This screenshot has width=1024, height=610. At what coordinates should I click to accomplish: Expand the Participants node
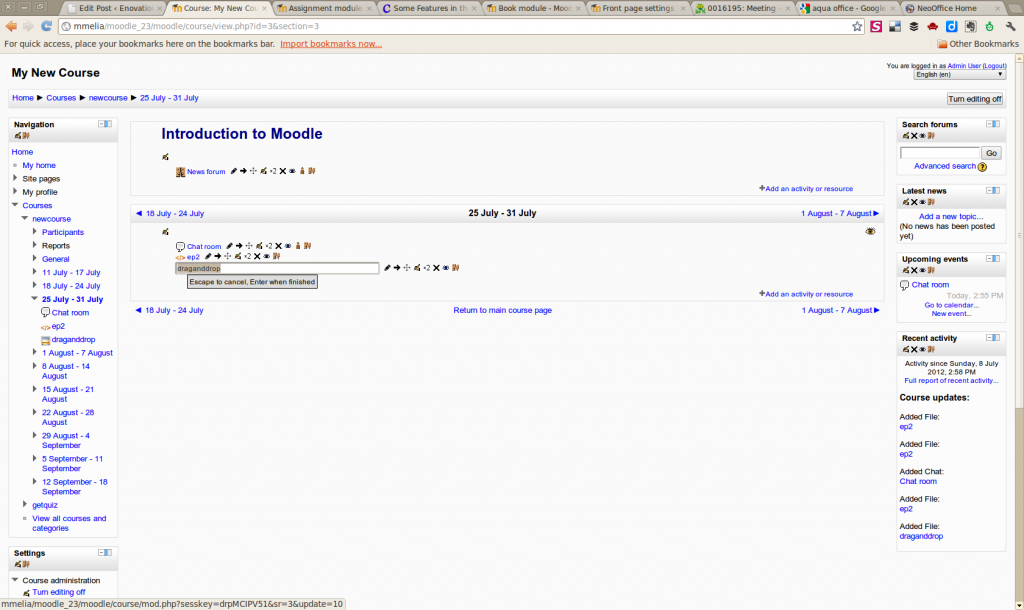(35, 232)
